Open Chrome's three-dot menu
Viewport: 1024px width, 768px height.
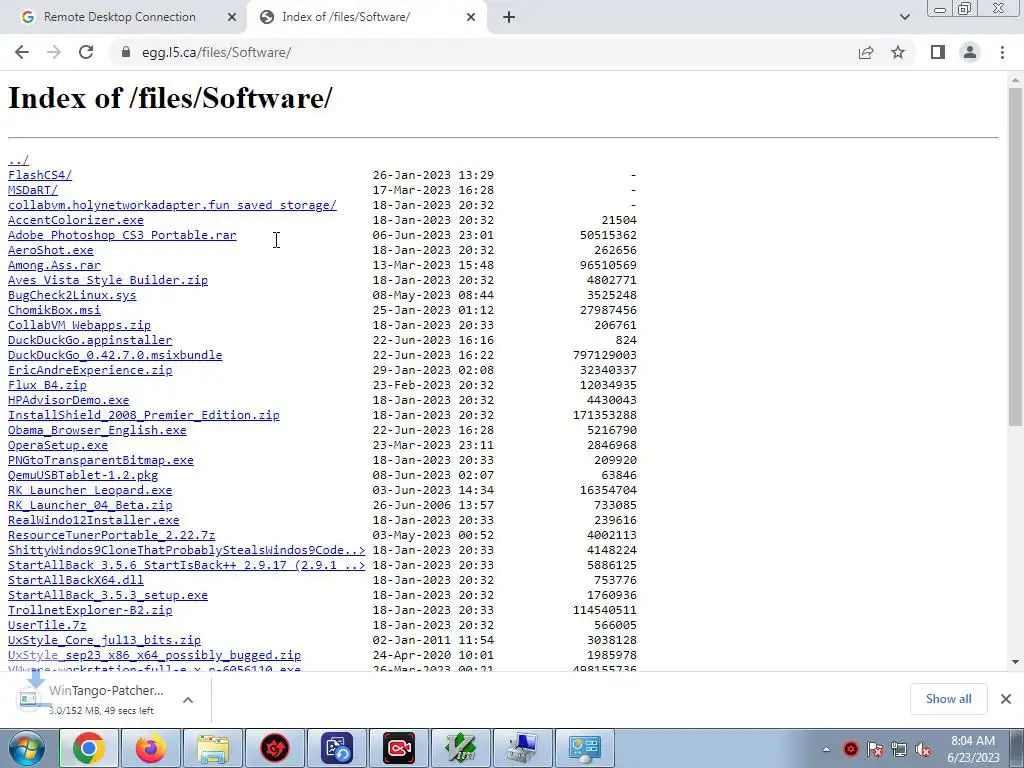click(1002, 52)
